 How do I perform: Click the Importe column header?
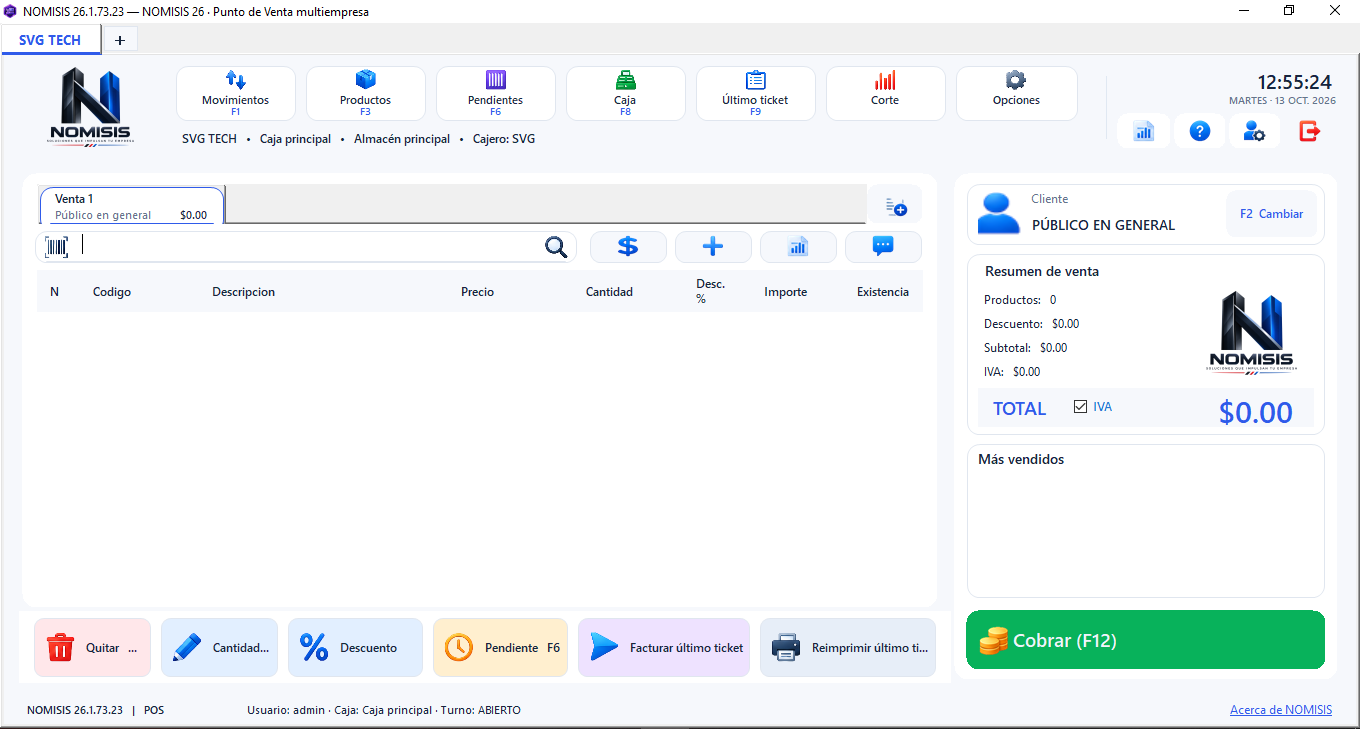pos(785,292)
